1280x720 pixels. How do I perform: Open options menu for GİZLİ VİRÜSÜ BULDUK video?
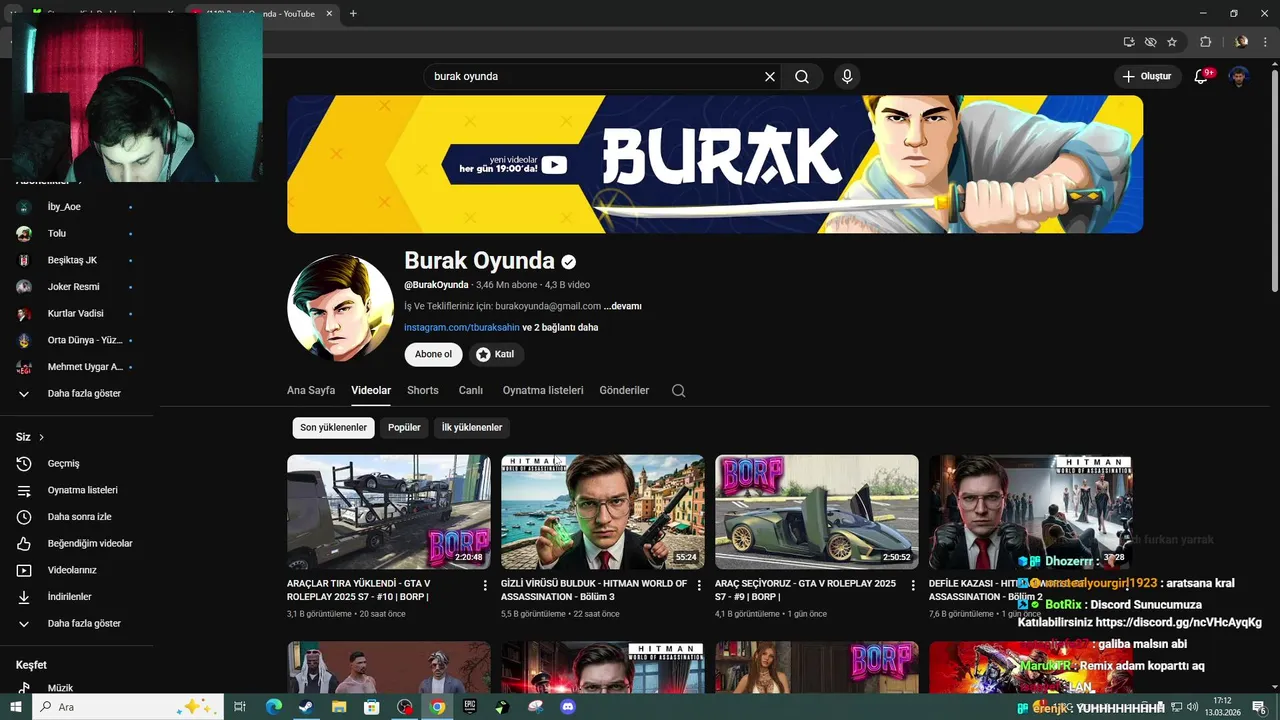[699, 585]
